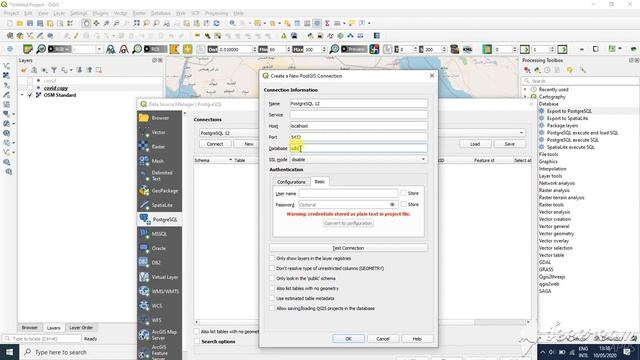Screen dimensions: 640x360
Task: Expand the OSM Standard layer tree node
Action: click(x=22, y=95)
